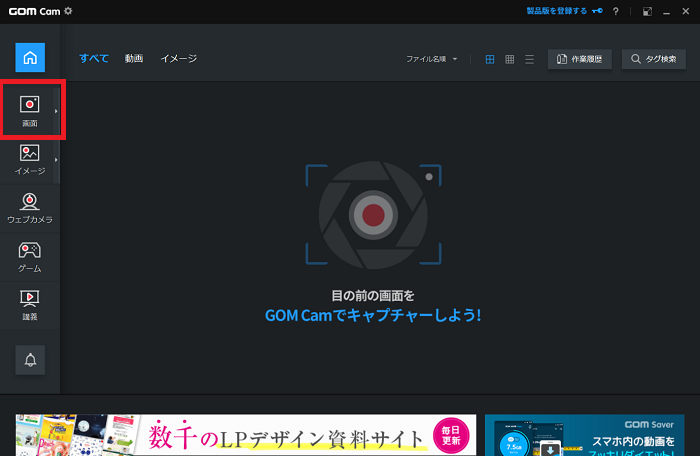The image size is (700, 456).
Task: Select the 画面 screen recording mode
Action: click(29, 111)
